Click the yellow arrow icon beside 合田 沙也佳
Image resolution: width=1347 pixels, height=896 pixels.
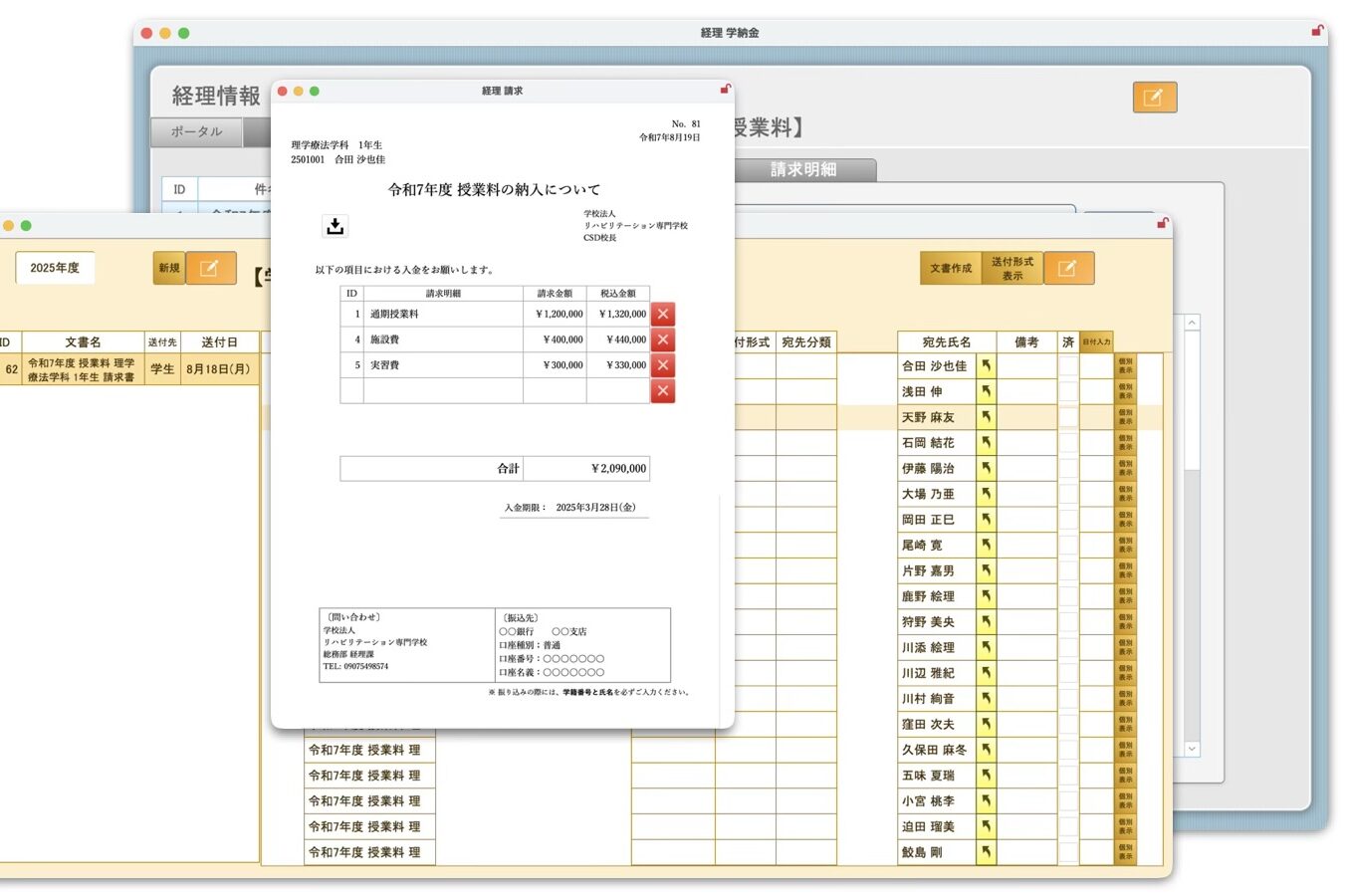pos(986,365)
